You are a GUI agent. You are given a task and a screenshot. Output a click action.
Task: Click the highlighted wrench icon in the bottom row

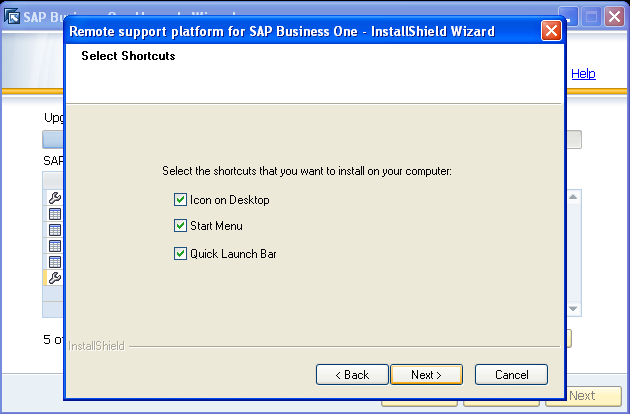click(x=55, y=278)
